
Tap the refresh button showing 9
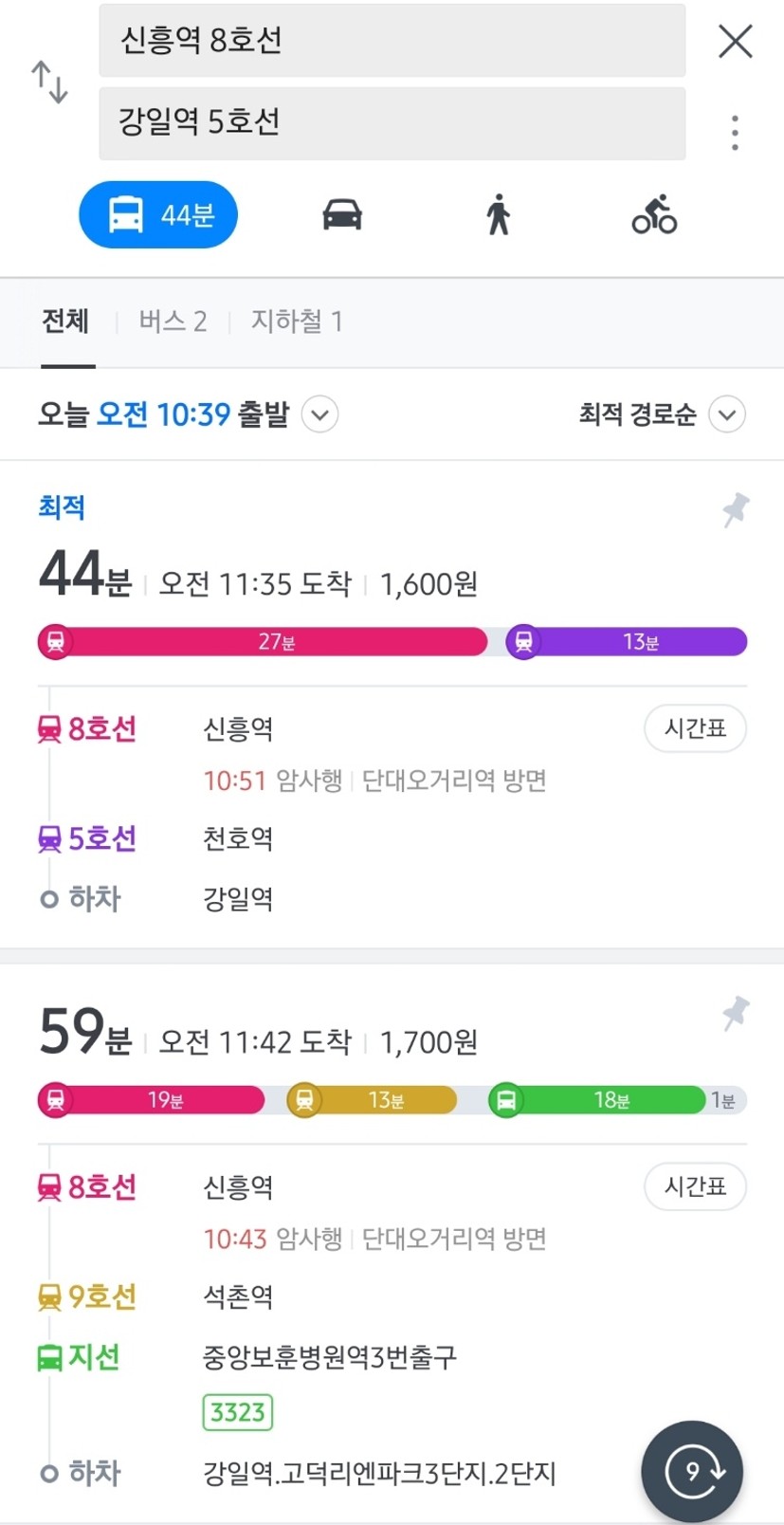click(x=692, y=1471)
